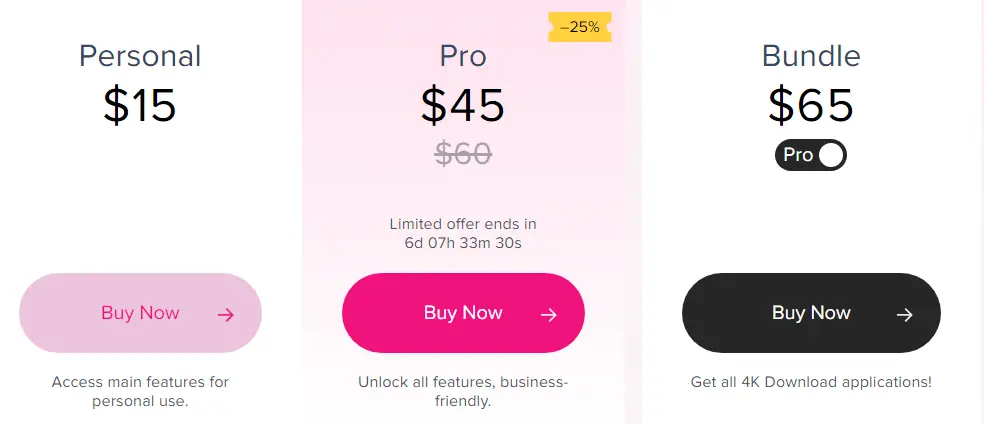Image resolution: width=984 pixels, height=424 pixels.
Task: Click the arrow icon in black Bundle Buy Now
Action: [904, 315]
